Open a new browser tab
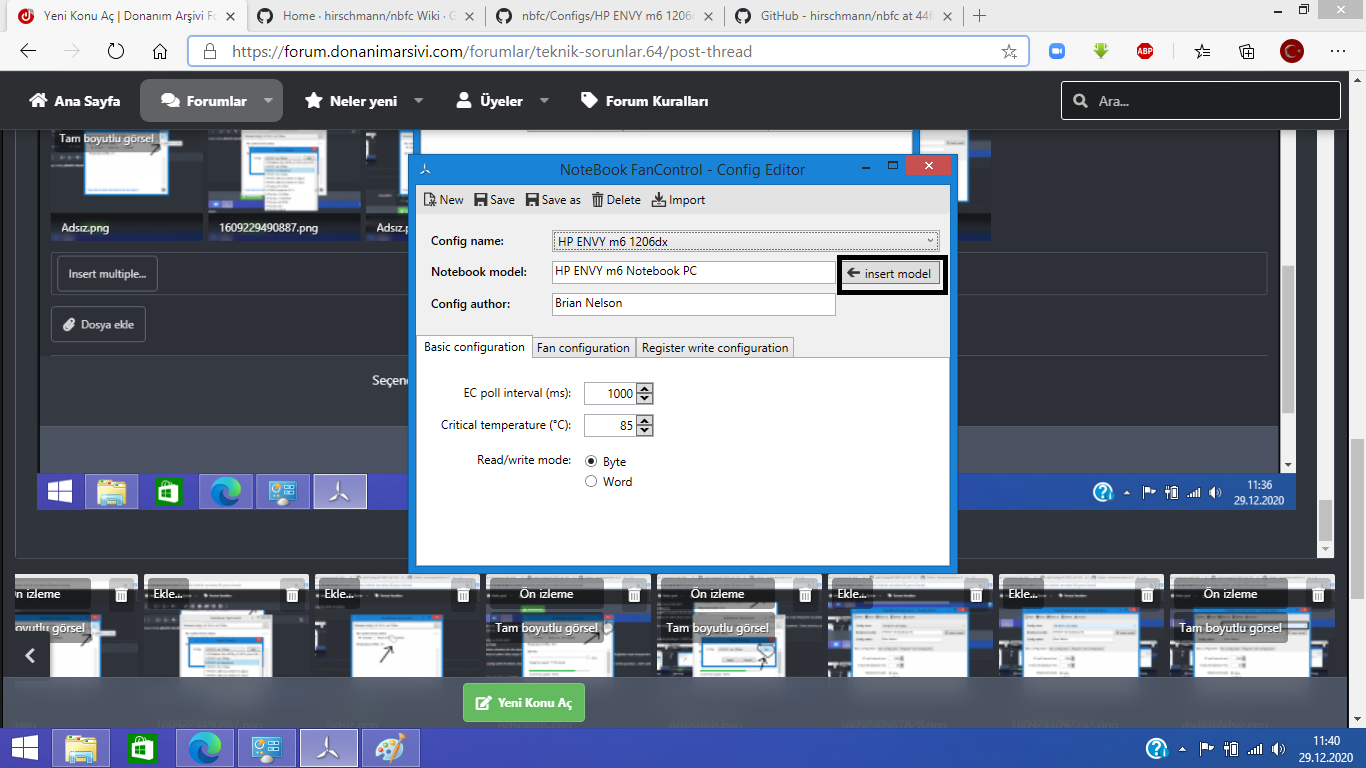The height and width of the screenshot is (768, 1366). [979, 16]
